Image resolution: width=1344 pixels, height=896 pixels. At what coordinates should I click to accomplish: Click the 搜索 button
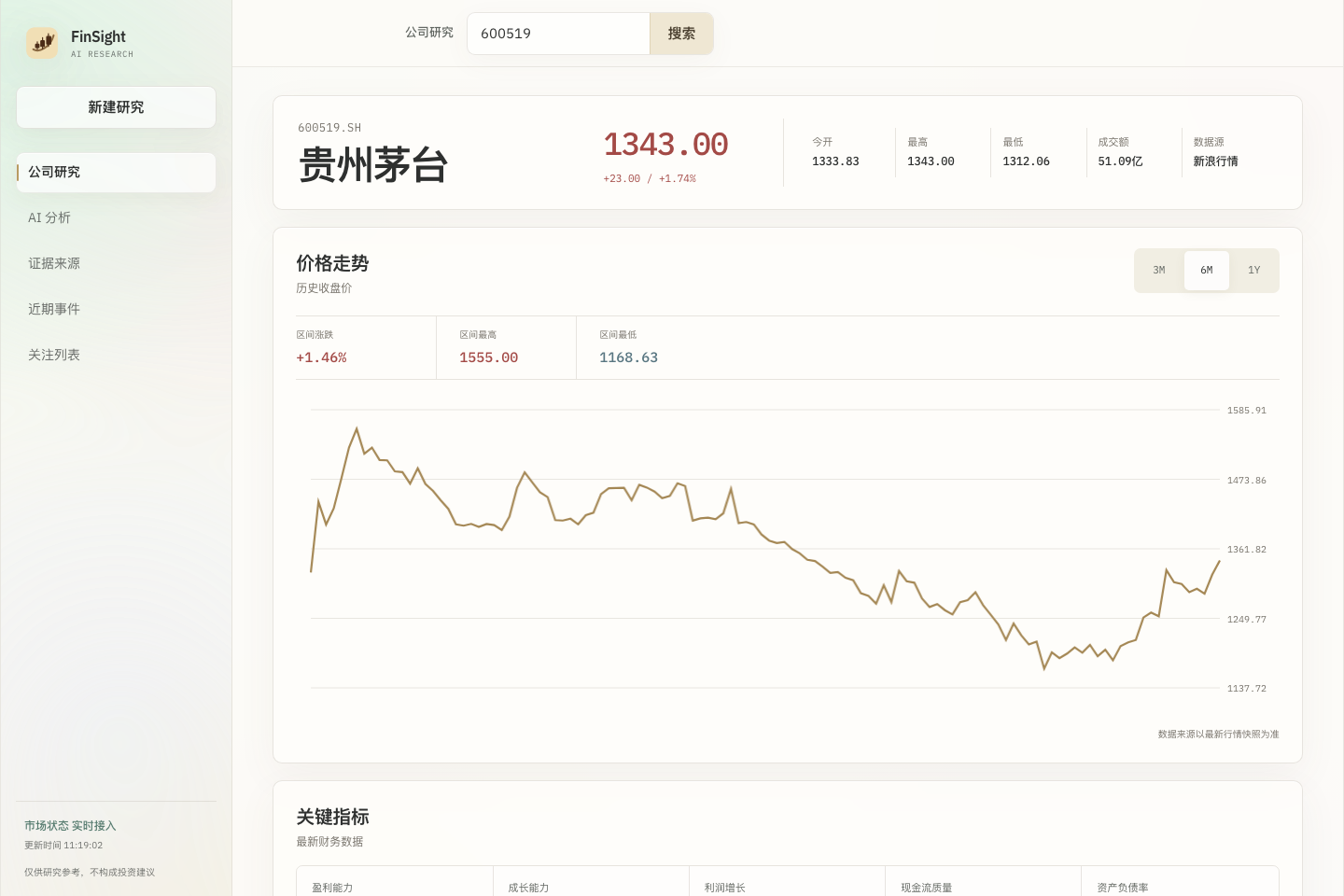(681, 34)
